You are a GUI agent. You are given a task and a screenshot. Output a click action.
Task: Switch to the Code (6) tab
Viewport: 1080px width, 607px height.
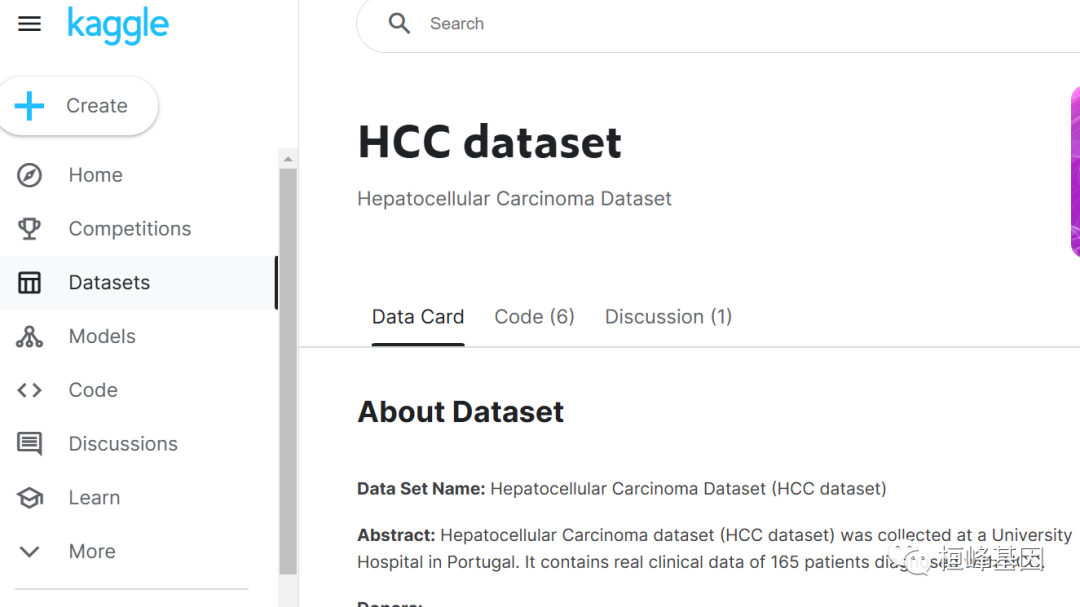(x=534, y=316)
